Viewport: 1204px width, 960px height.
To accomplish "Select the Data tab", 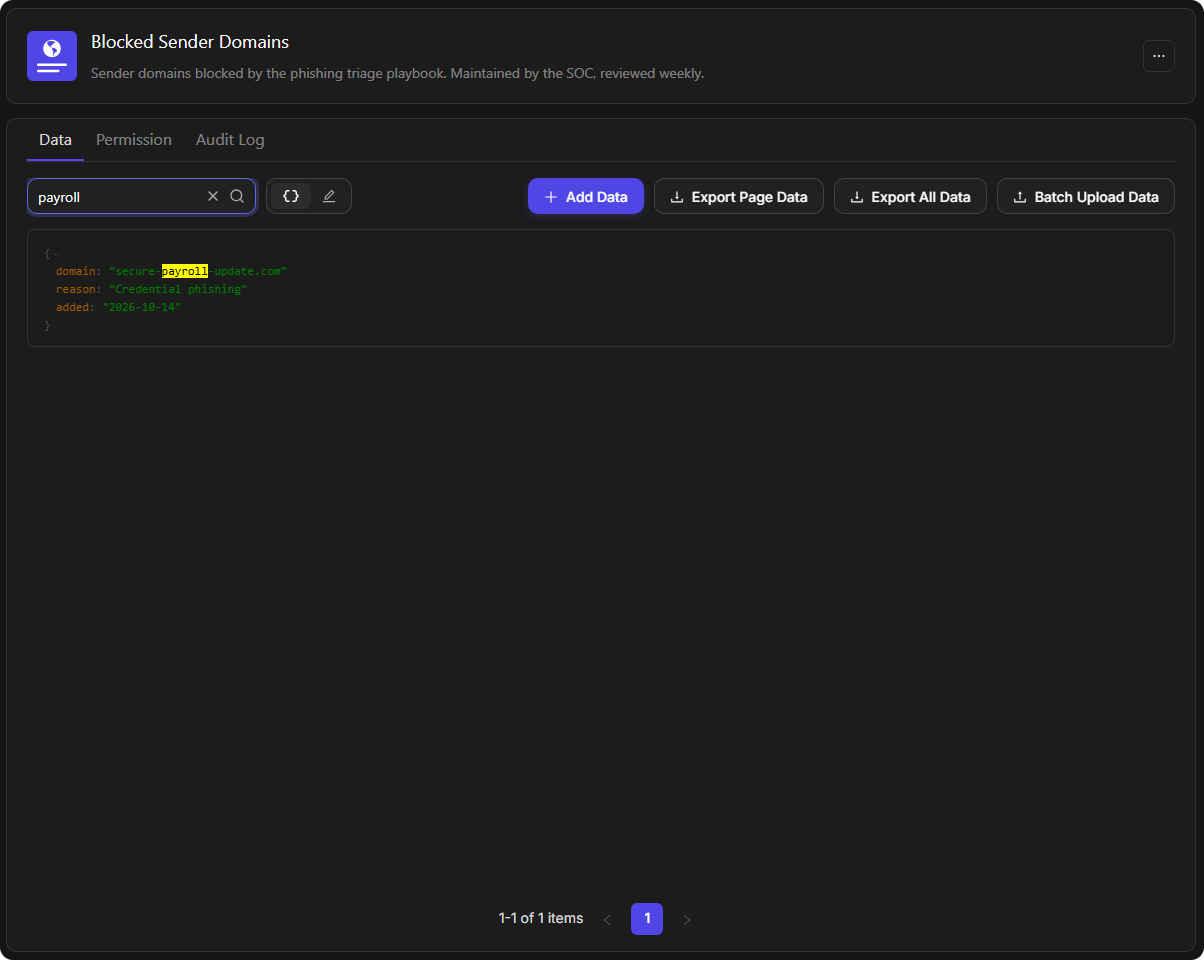I will pyautogui.click(x=55, y=140).
